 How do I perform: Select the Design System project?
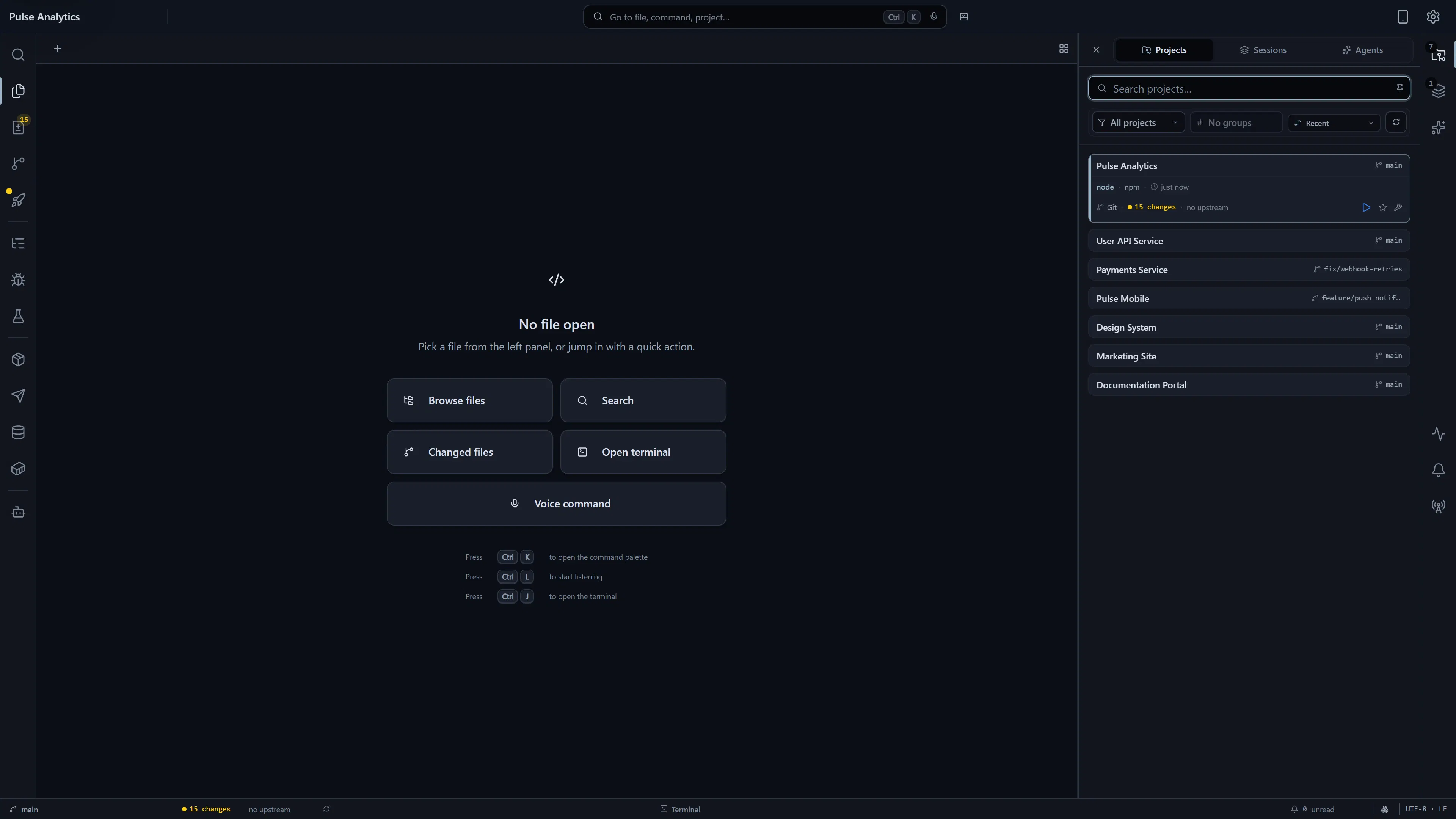[1249, 327]
